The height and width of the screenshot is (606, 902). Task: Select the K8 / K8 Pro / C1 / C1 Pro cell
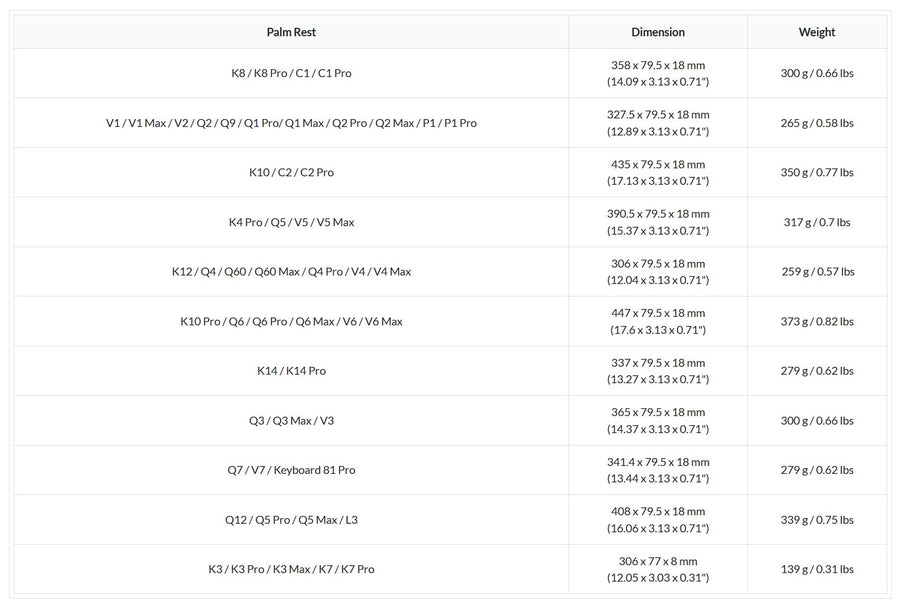tap(291, 73)
